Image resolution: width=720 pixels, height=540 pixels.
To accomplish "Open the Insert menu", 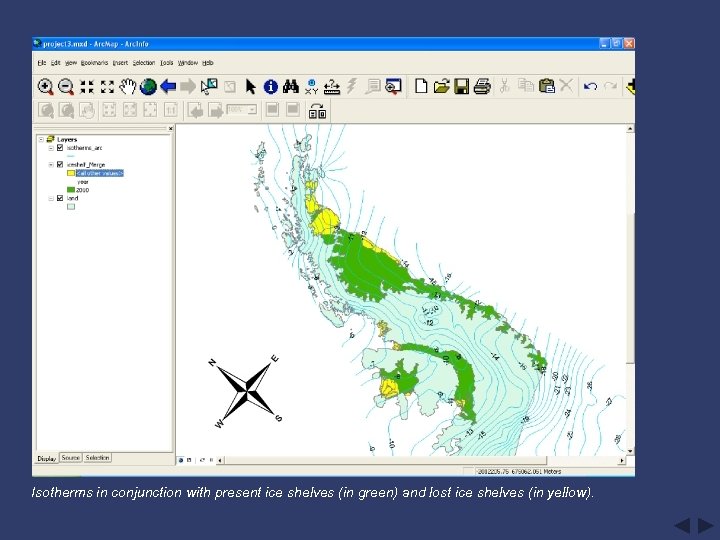I will 120,63.
